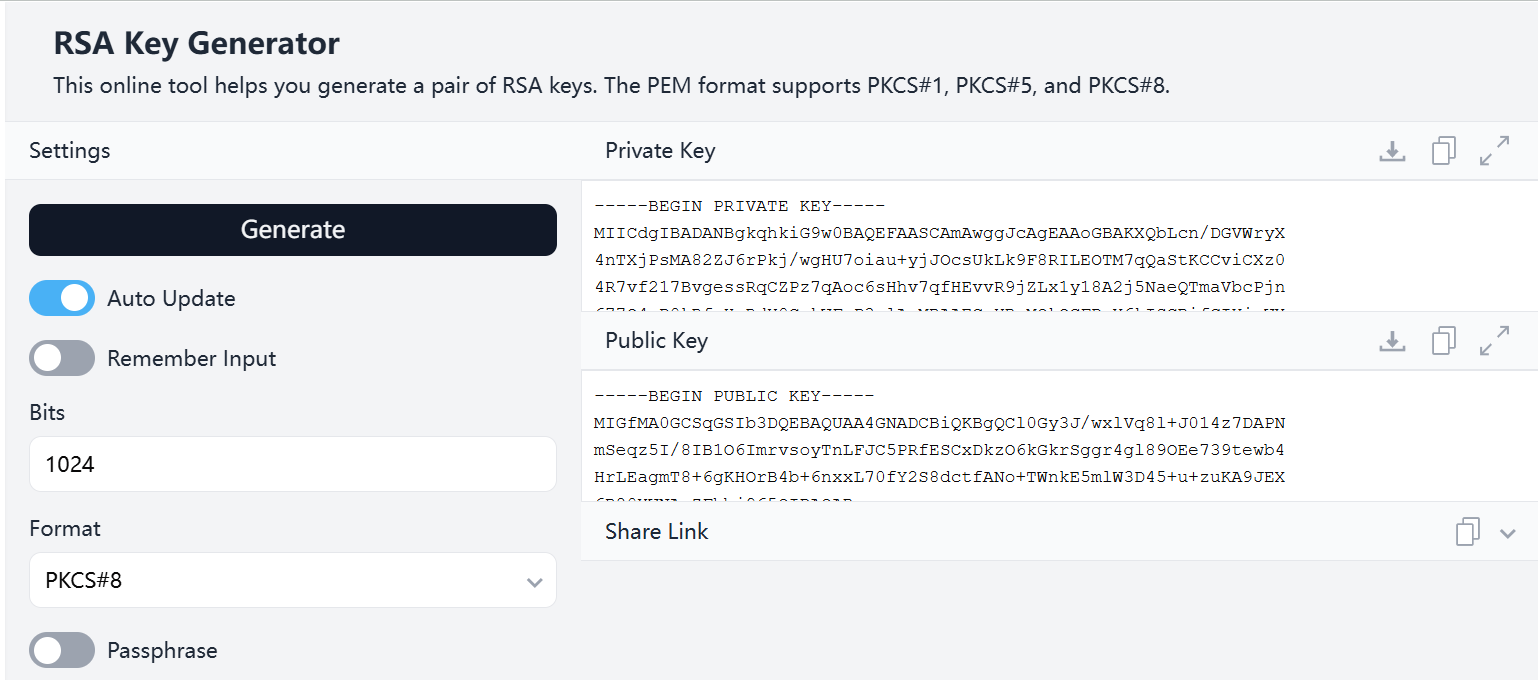Click the Format dropdown arrow chevron
Screen dimensions: 1538x680
535,582
